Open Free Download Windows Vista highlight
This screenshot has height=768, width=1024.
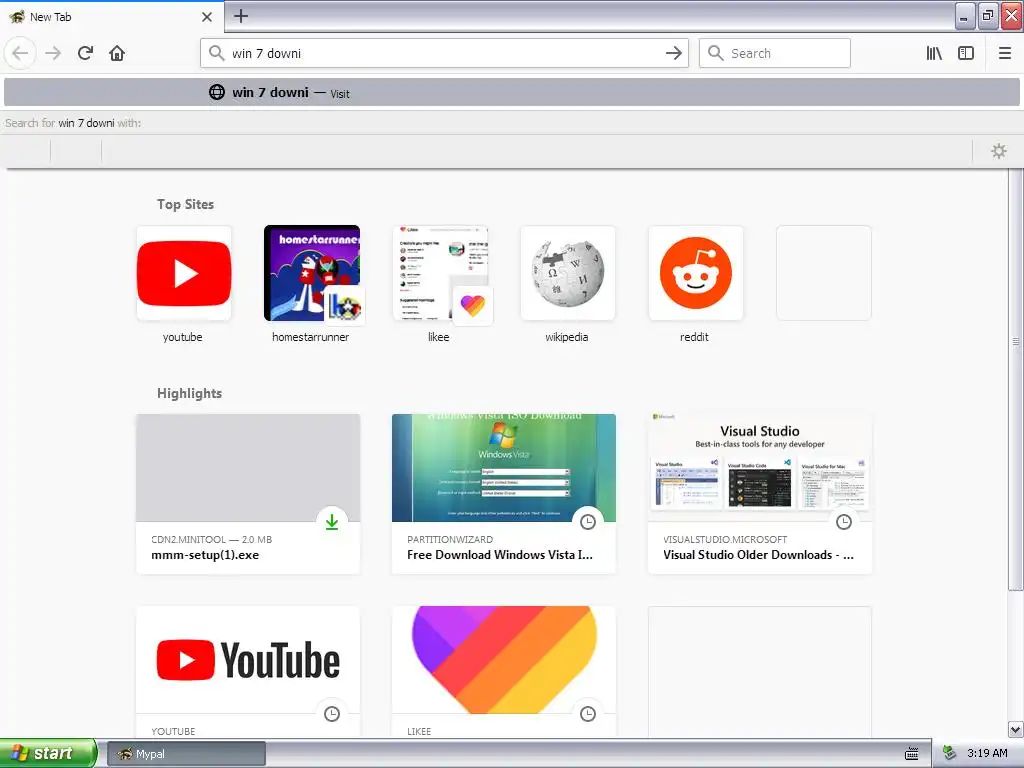[504, 494]
